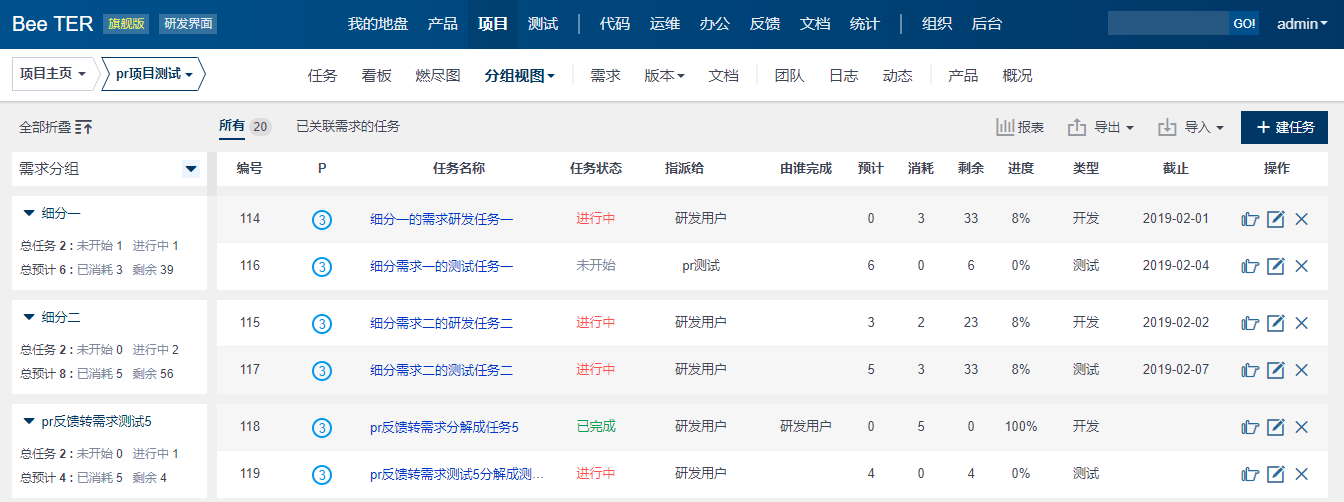Open admin user menu

click(1302, 24)
